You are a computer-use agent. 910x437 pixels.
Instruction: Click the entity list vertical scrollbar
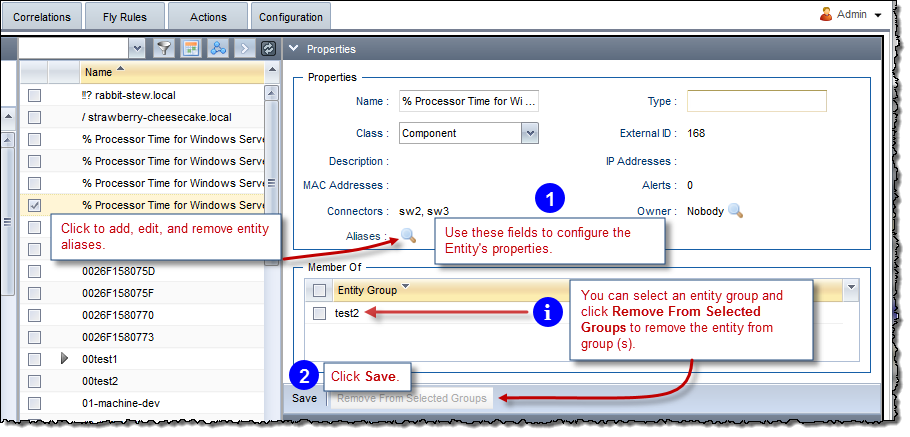(271, 180)
